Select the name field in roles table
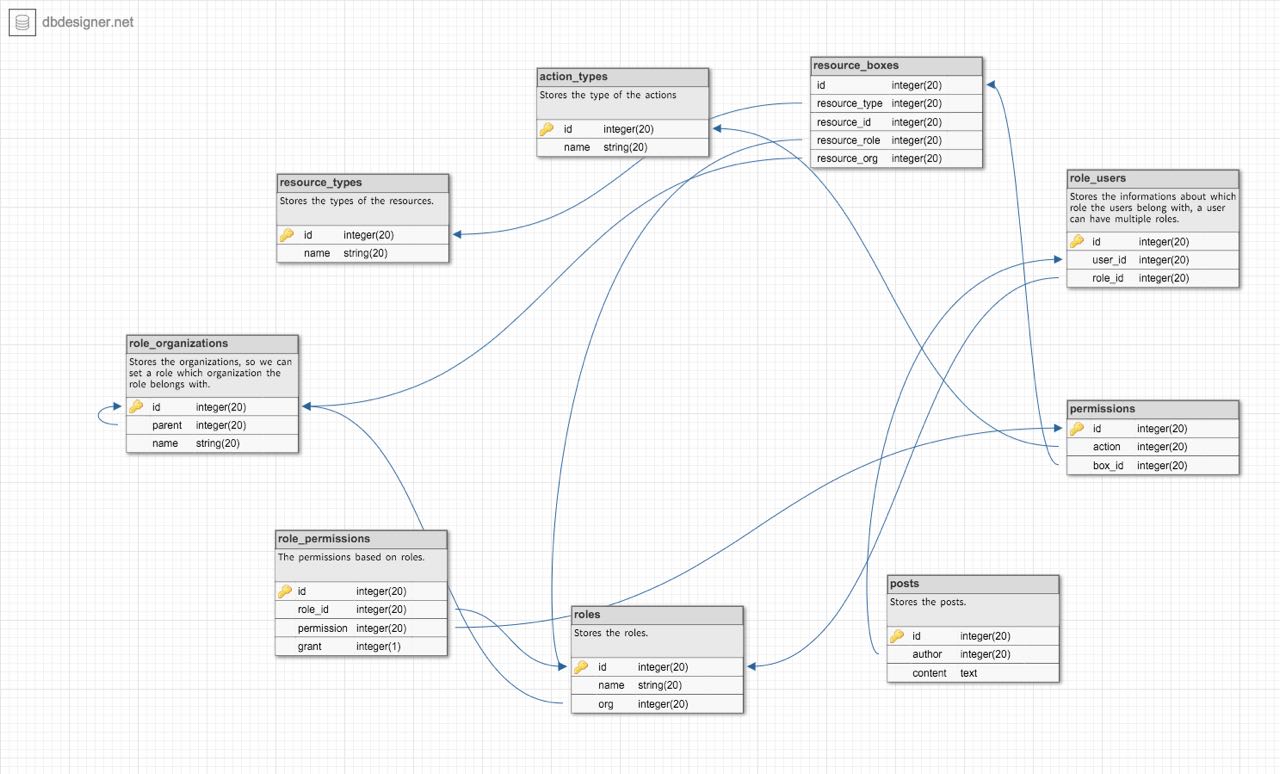Image resolution: width=1280 pixels, height=774 pixels. [x=657, y=685]
